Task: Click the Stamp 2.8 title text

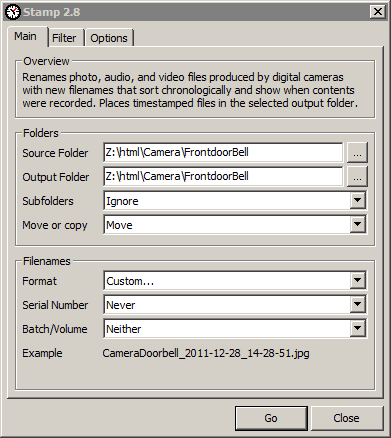Action: [x=51, y=12]
